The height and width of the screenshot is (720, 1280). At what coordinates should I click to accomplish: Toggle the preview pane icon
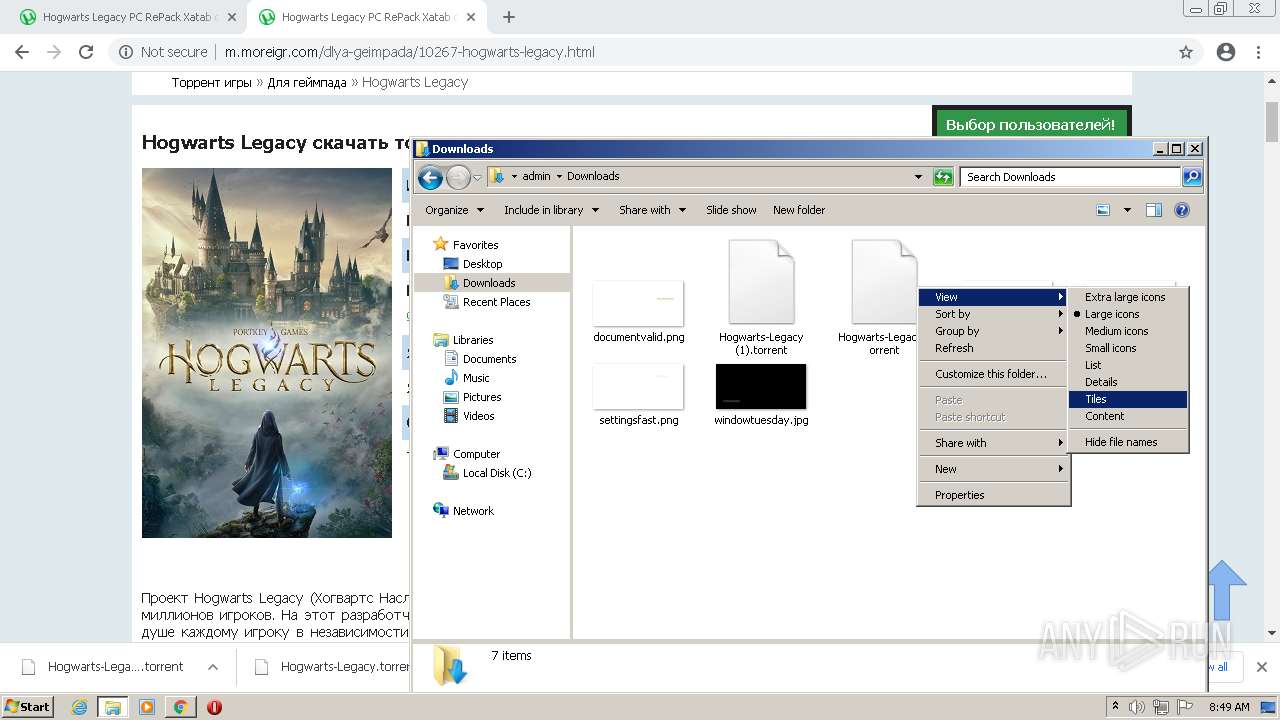[x=1154, y=210]
